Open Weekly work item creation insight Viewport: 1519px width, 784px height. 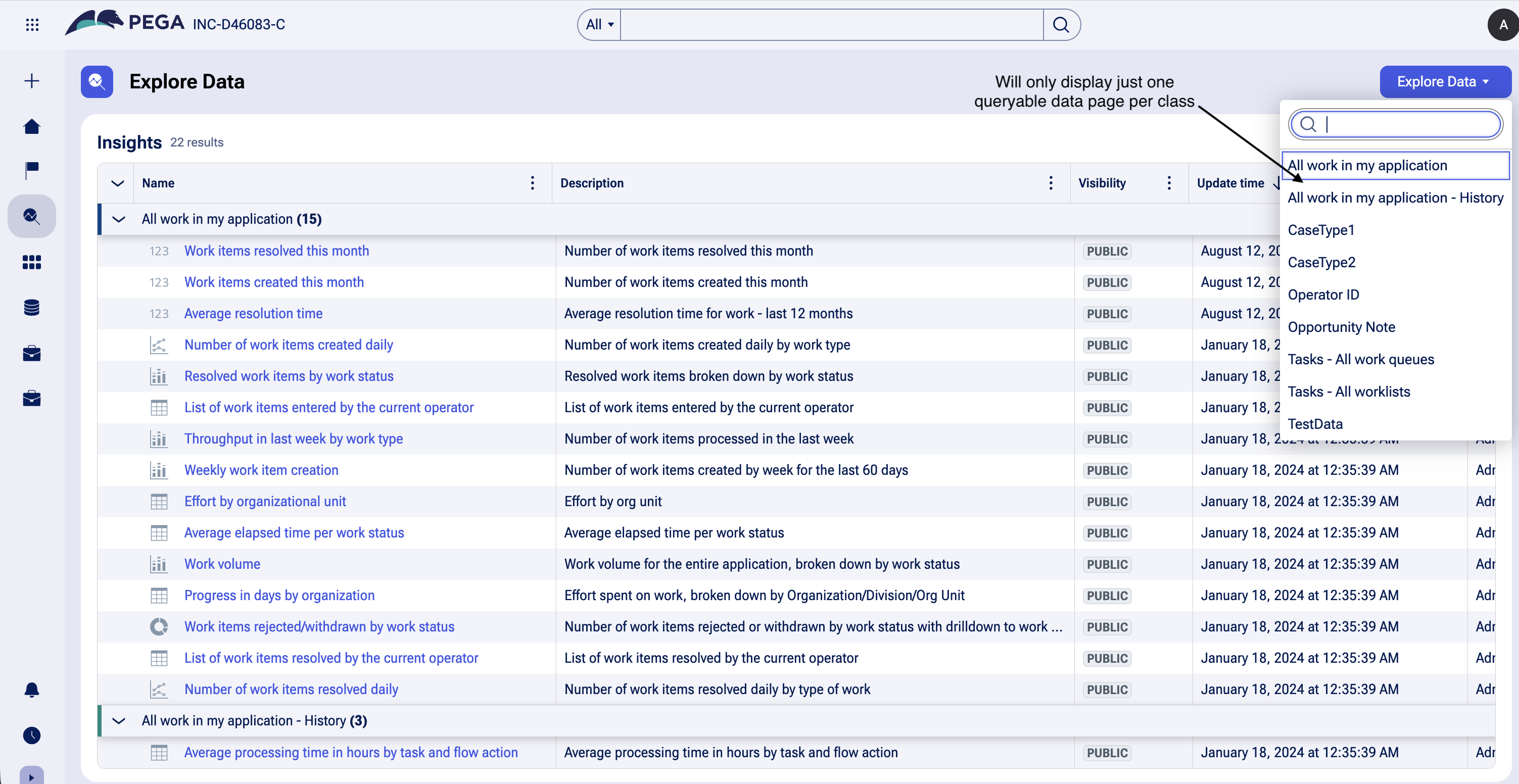[261, 470]
